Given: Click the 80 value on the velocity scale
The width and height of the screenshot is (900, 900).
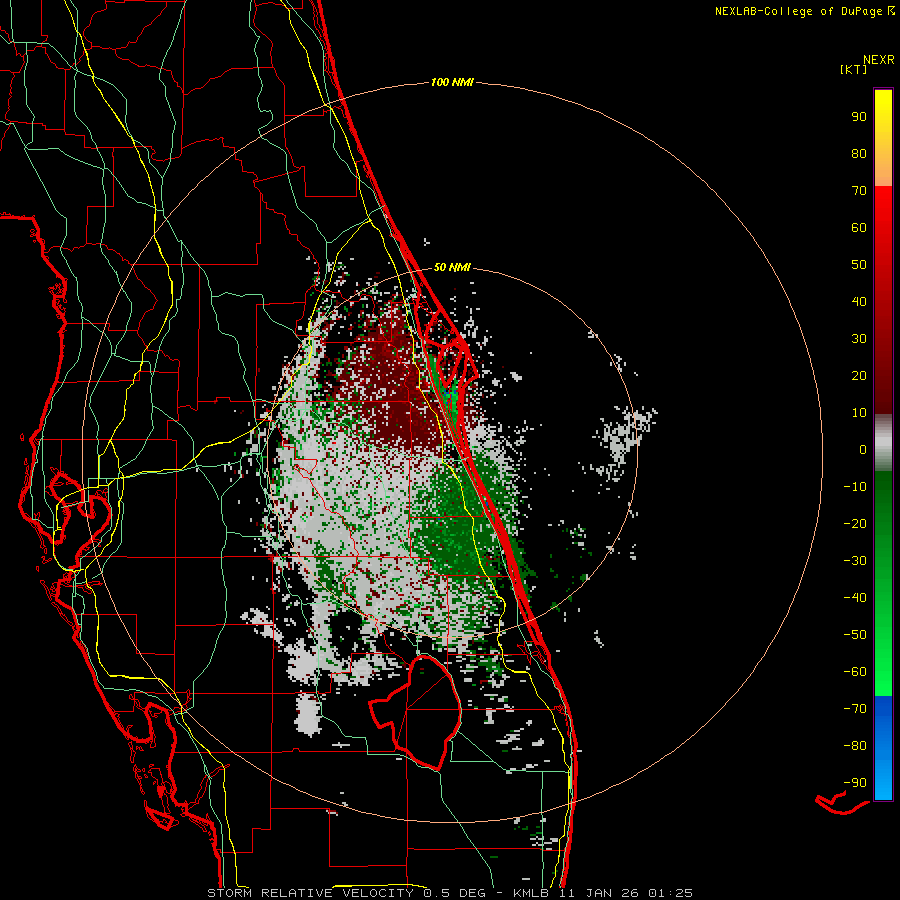Looking at the screenshot, I should (x=859, y=153).
